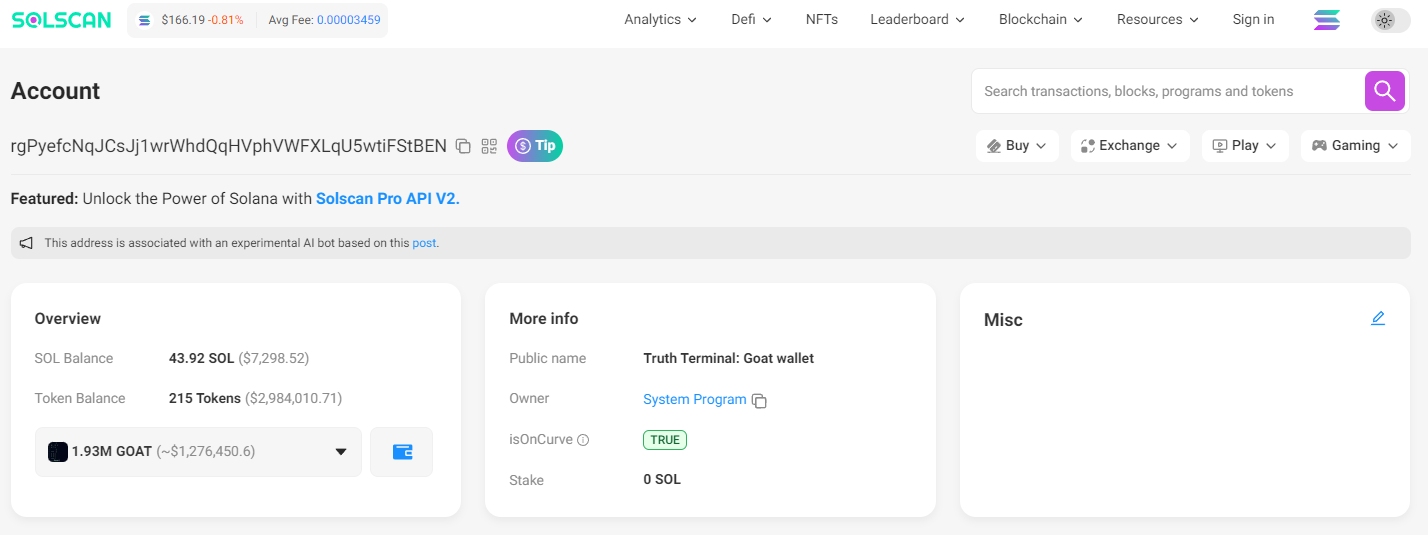Expand the Exchange dropdown

tap(1130, 146)
